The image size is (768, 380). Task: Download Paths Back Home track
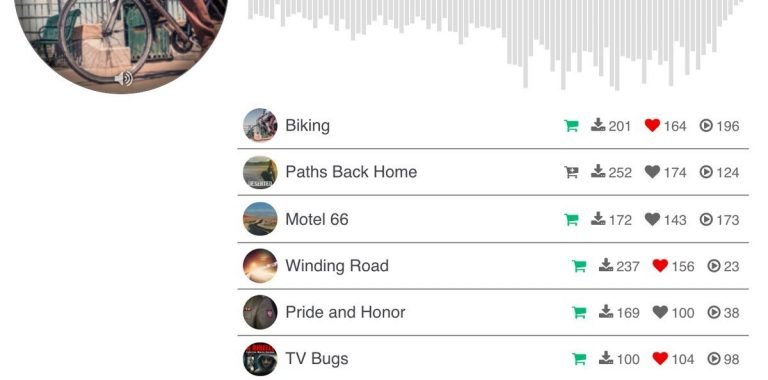(598, 171)
